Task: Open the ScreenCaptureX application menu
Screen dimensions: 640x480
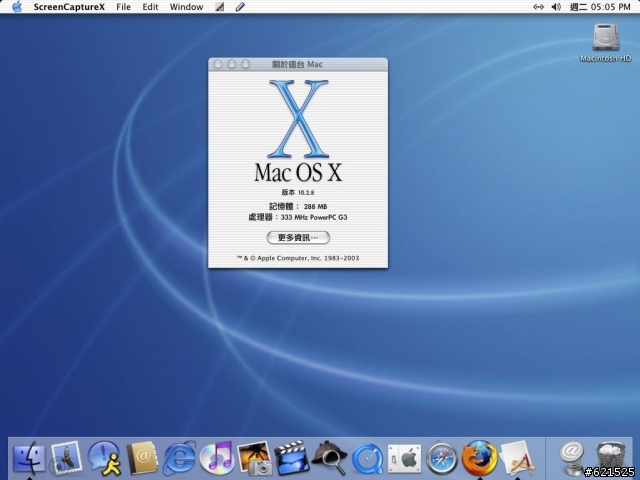Action: (69, 7)
